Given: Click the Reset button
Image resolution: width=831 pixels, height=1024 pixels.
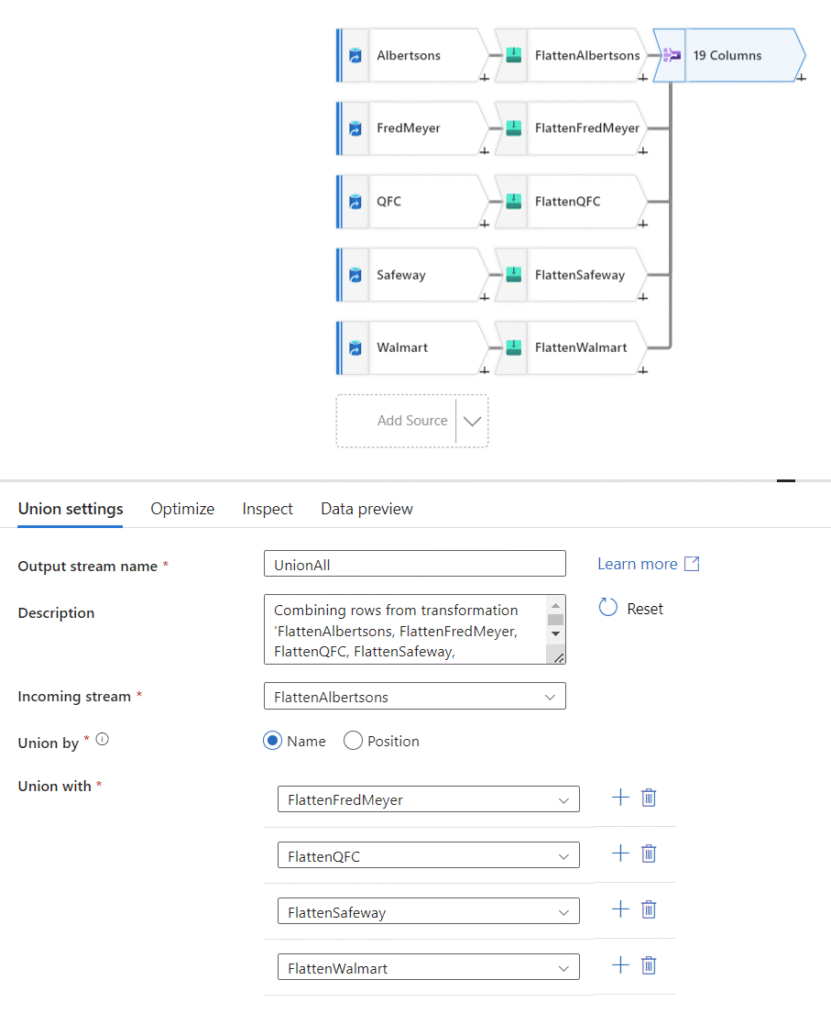Looking at the screenshot, I should point(631,608).
